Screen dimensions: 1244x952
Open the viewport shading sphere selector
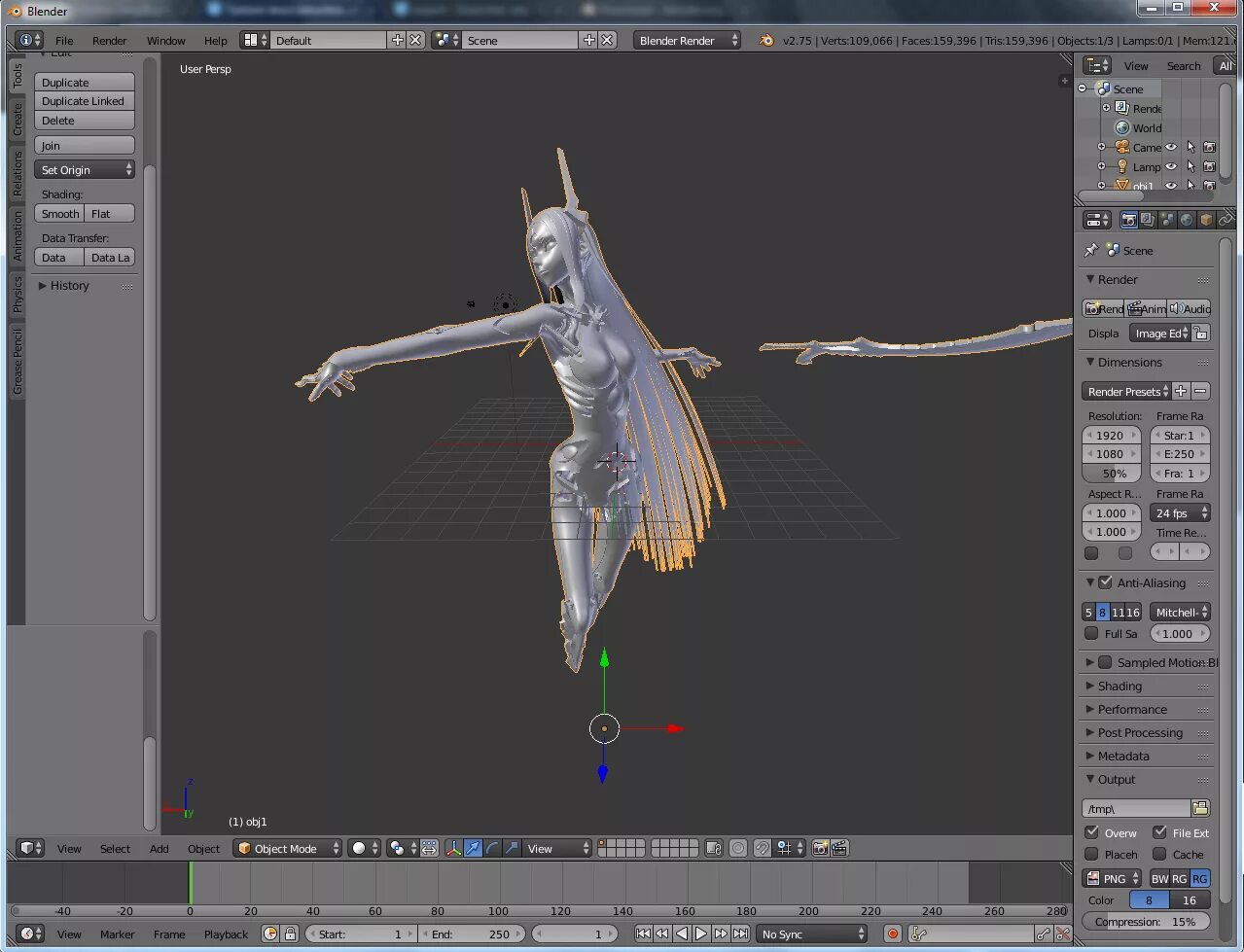365,848
